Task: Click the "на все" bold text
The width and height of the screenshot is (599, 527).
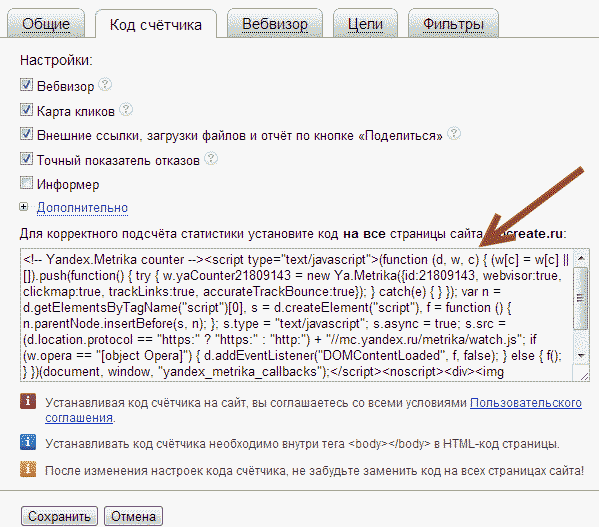Action: coord(364,233)
